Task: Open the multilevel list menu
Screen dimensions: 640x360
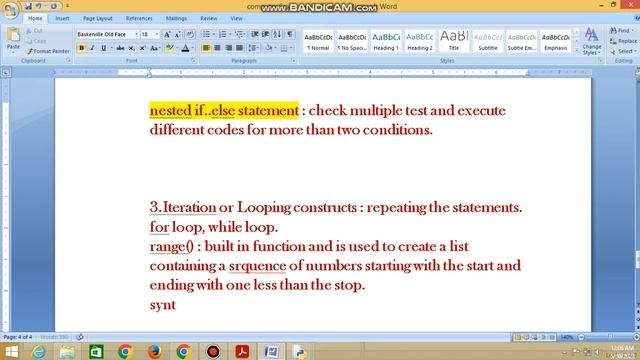Action: (240, 34)
